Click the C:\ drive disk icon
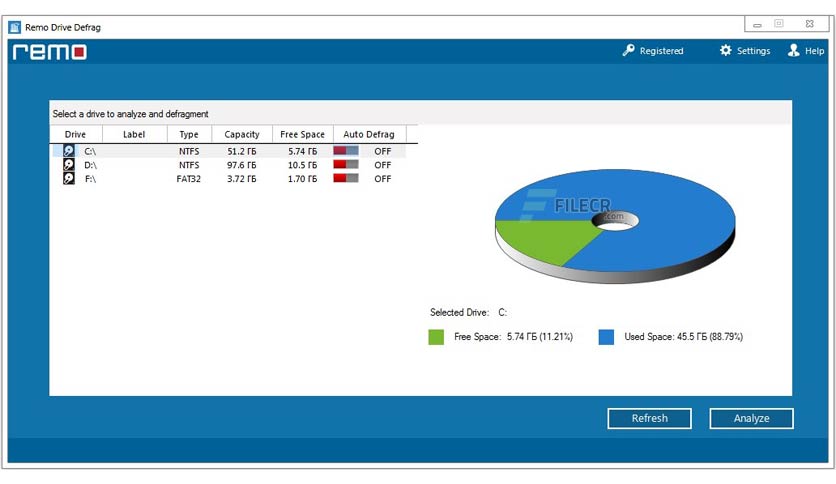This screenshot has width=836, height=484. pyautogui.click(x=68, y=151)
